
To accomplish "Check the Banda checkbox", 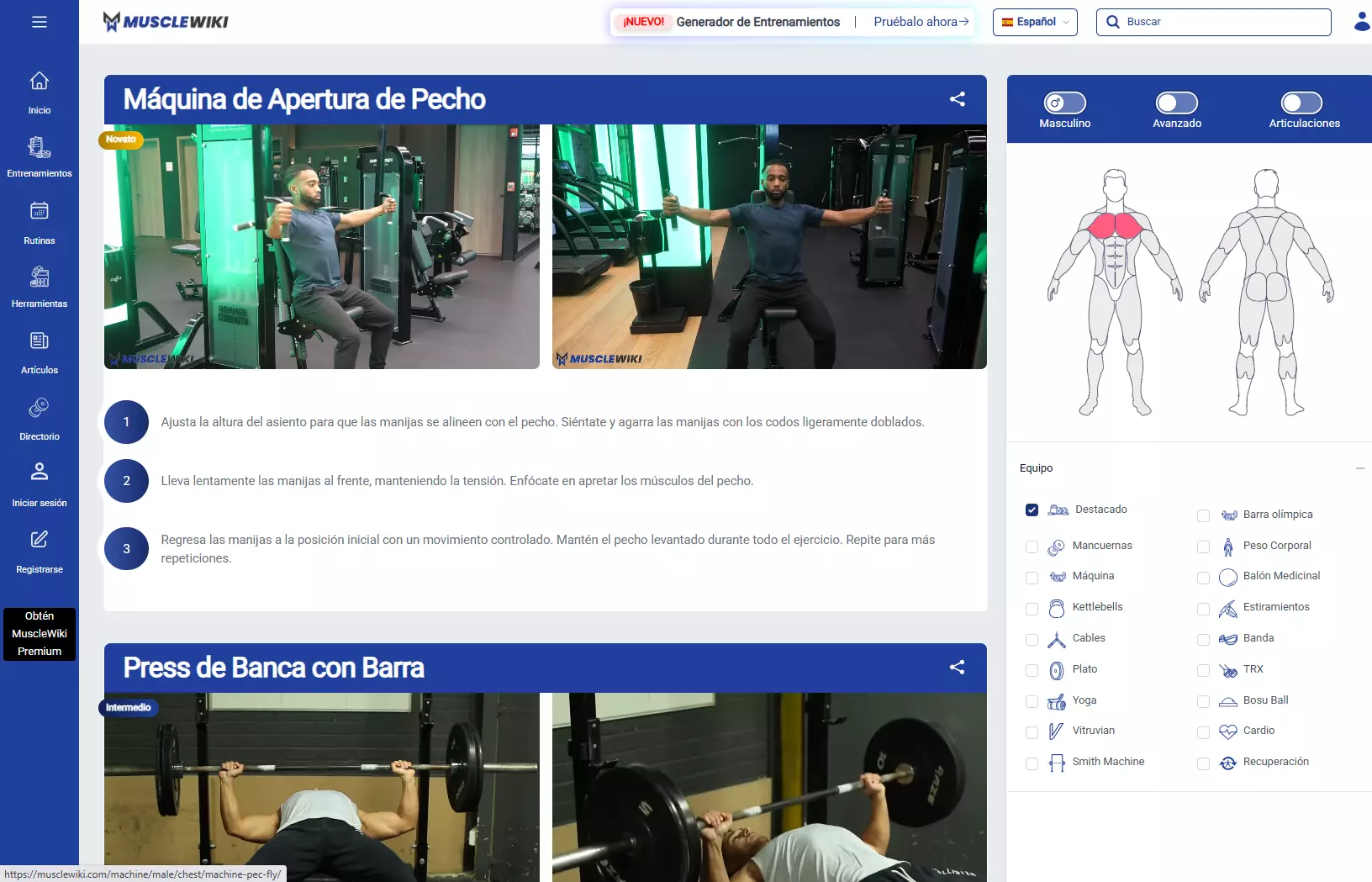I will pyautogui.click(x=1204, y=640).
